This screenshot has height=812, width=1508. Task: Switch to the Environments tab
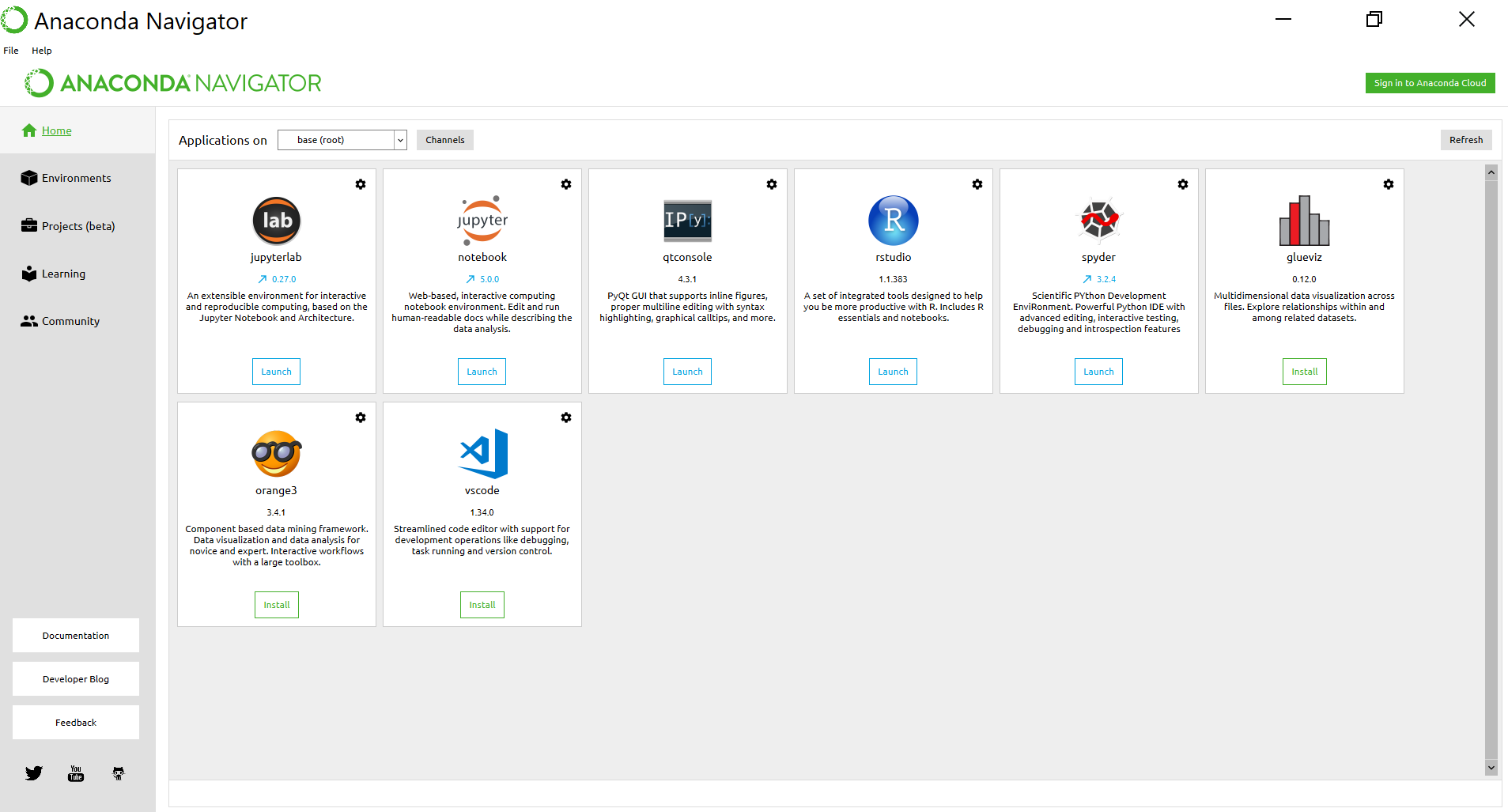pos(77,178)
